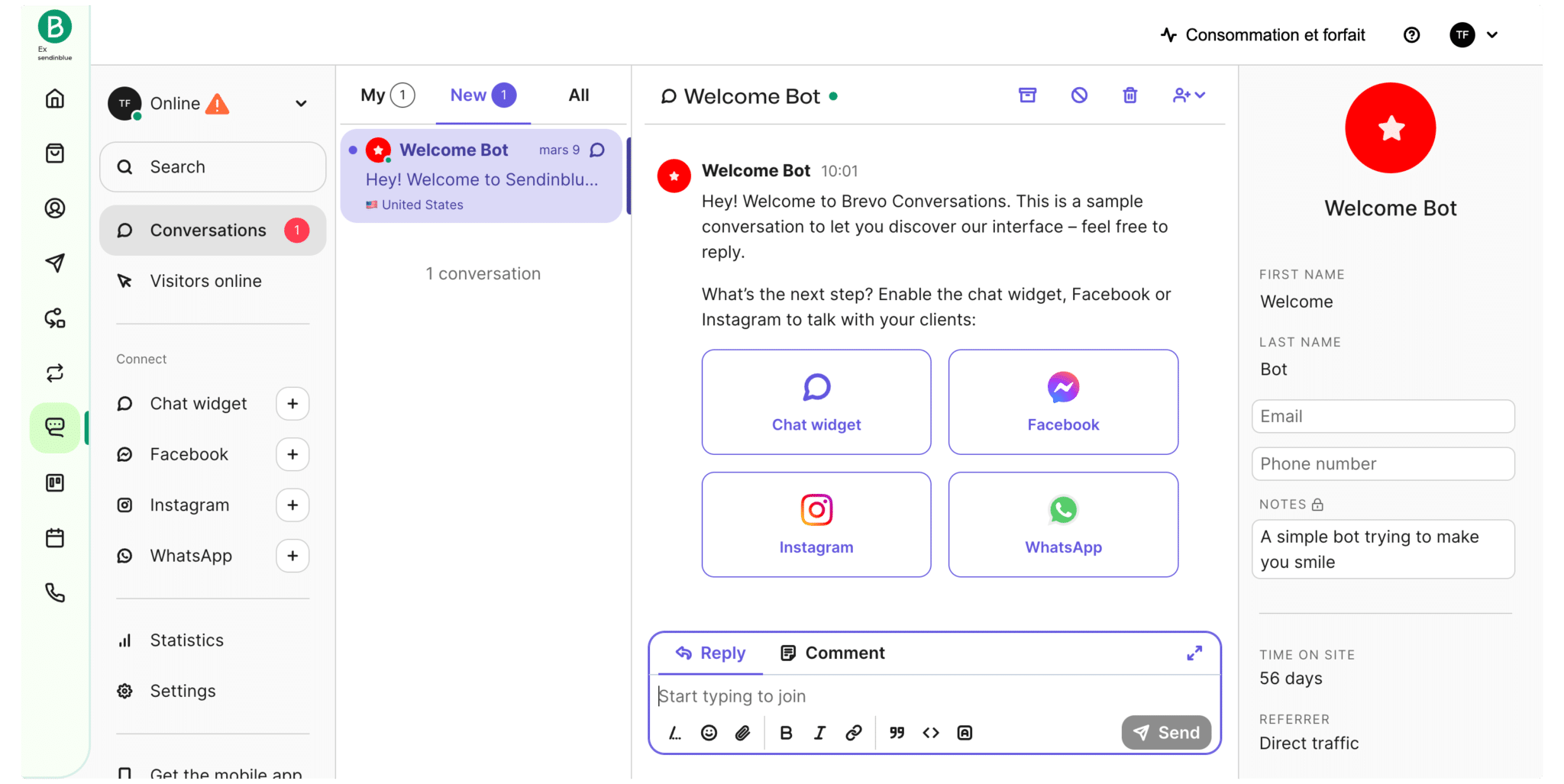
Task: Open Consommation et forfait link
Action: pos(1263,35)
